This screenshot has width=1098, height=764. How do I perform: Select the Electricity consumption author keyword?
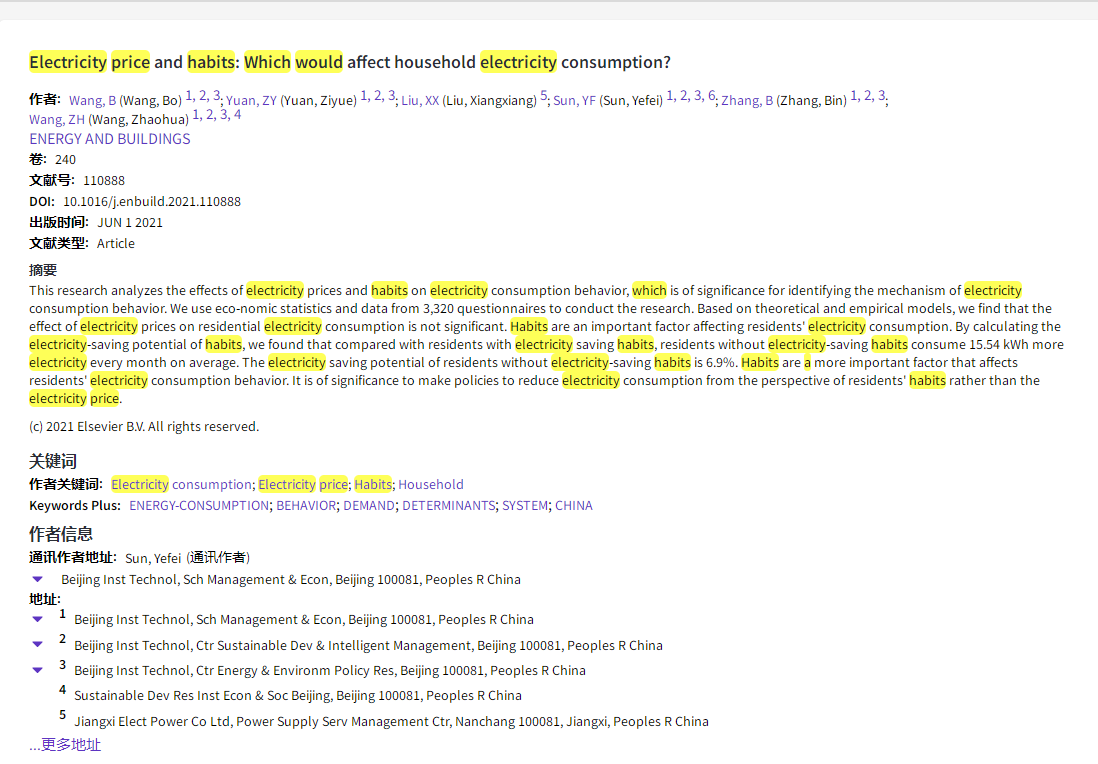[x=181, y=485]
